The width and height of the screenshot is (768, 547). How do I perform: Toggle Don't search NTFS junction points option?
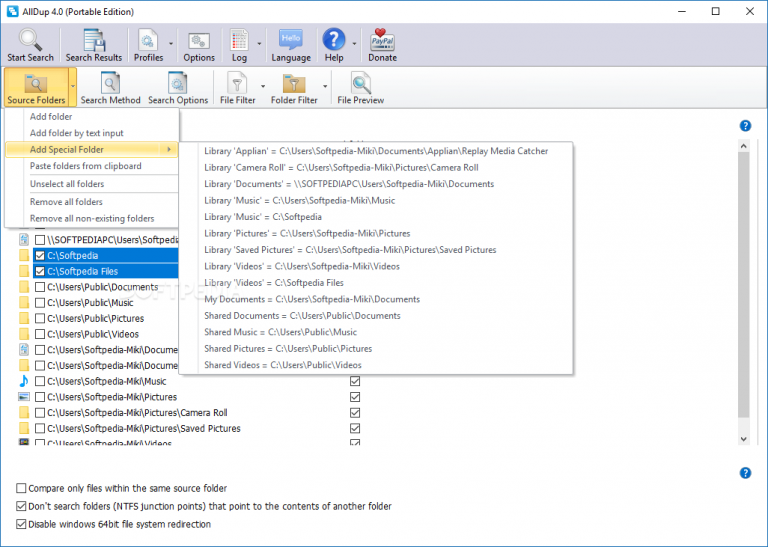[x=21, y=506]
